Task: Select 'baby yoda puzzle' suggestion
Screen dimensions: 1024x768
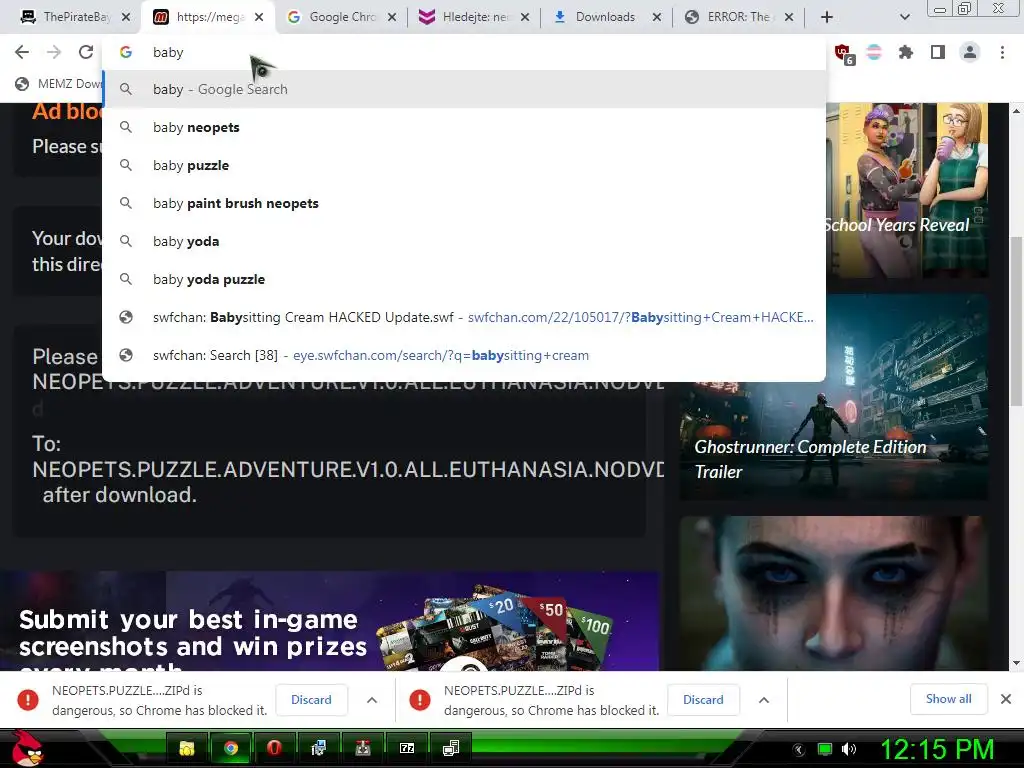Action: pyautogui.click(x=464, y=279)
